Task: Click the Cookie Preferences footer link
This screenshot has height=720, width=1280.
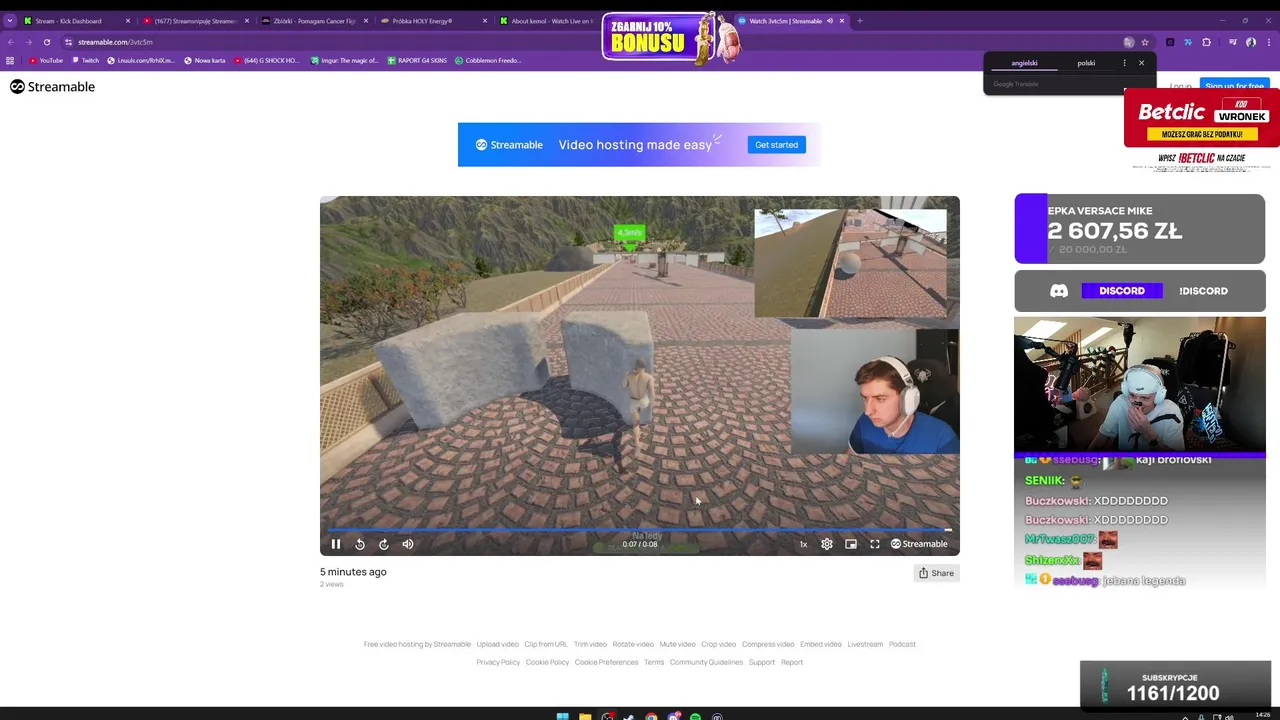Action: (606, 662)
